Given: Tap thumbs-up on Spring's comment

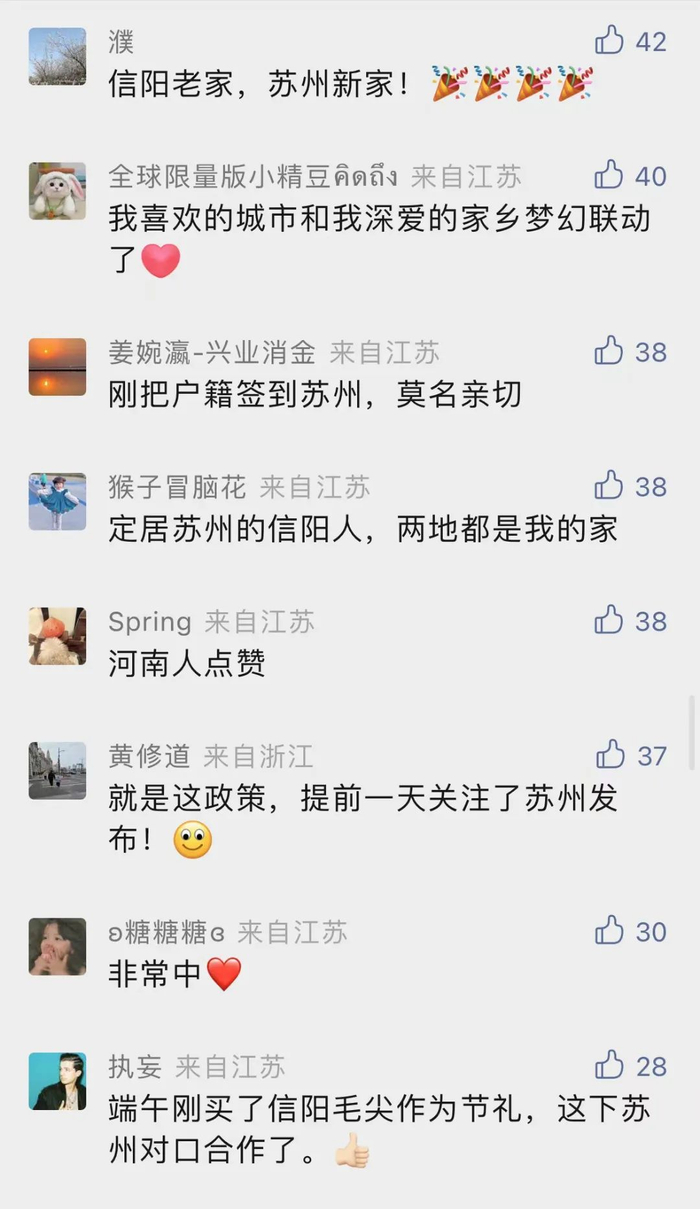Looking at the screenshot, I should [x=609, y=621].
